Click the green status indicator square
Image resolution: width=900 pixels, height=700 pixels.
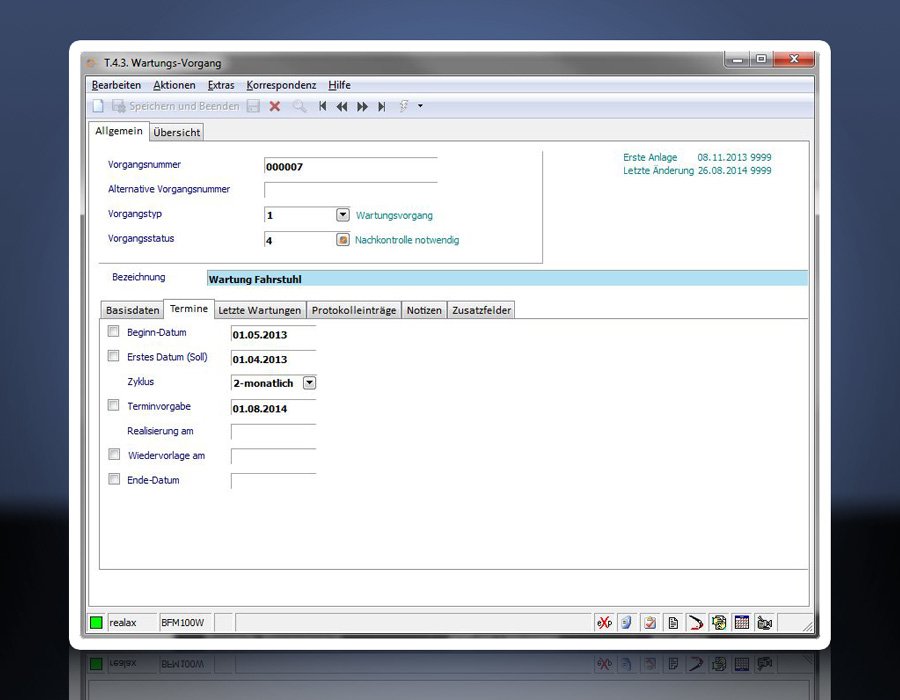(96, 623)
